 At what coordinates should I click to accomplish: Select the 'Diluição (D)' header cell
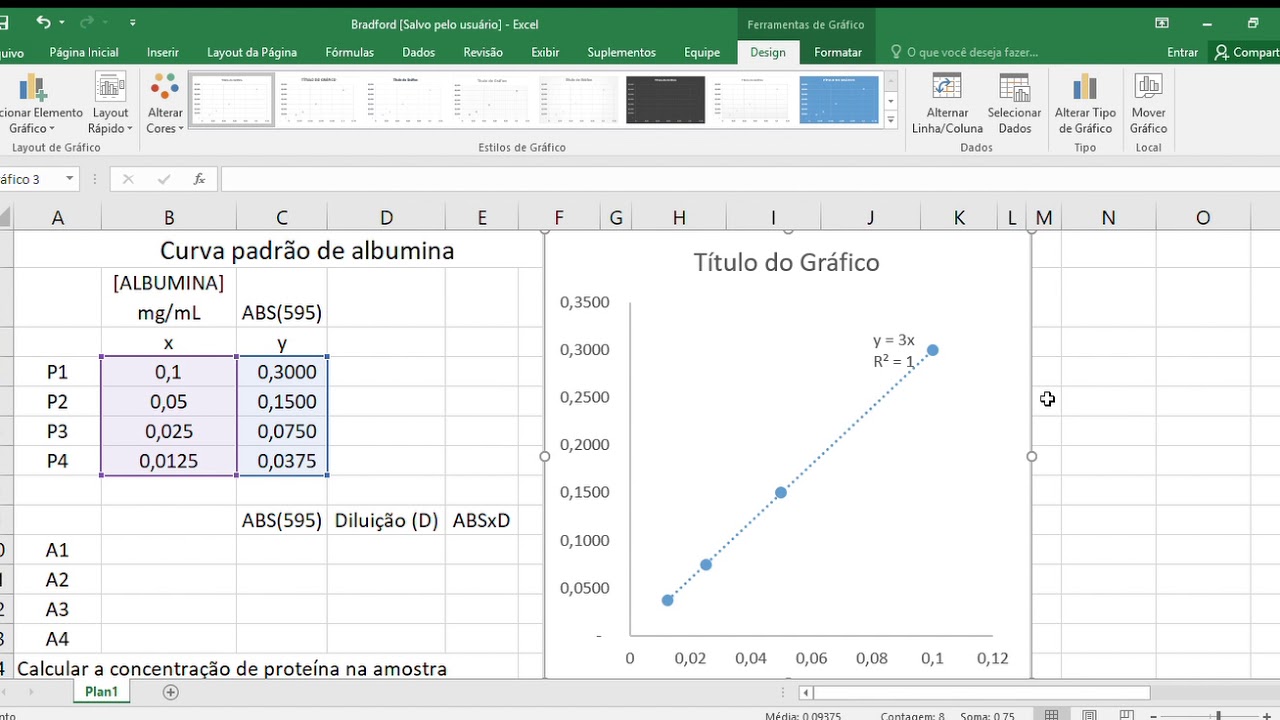(x=386, y=520)
